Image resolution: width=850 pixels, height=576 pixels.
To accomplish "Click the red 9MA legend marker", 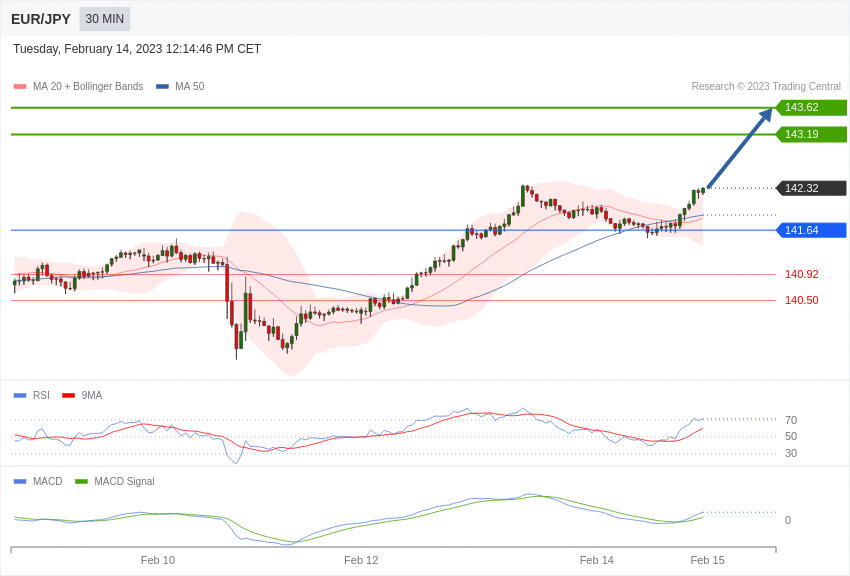I will click(x=68, y=395).
